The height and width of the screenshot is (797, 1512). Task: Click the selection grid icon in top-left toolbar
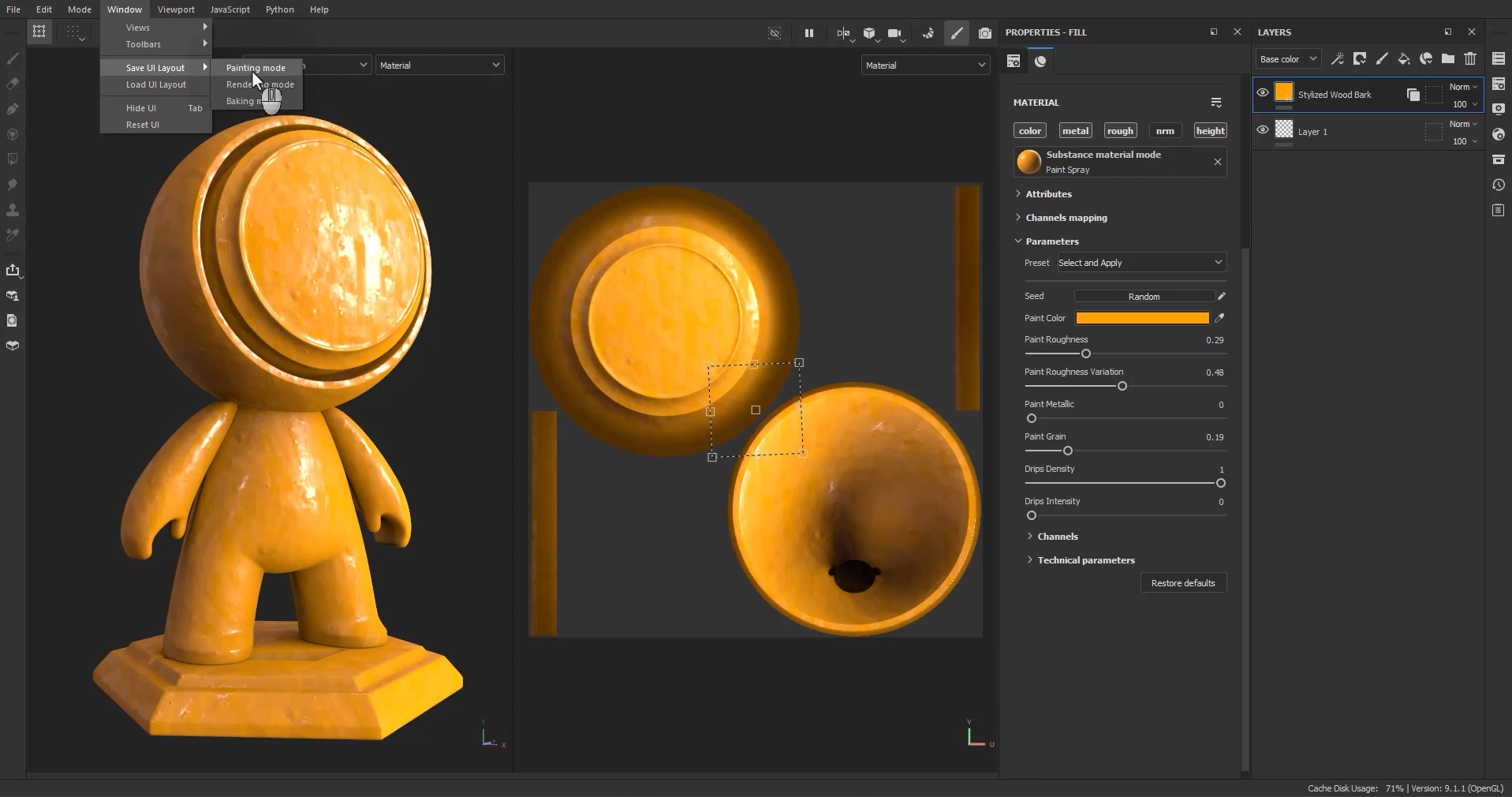tap(39, 32)
